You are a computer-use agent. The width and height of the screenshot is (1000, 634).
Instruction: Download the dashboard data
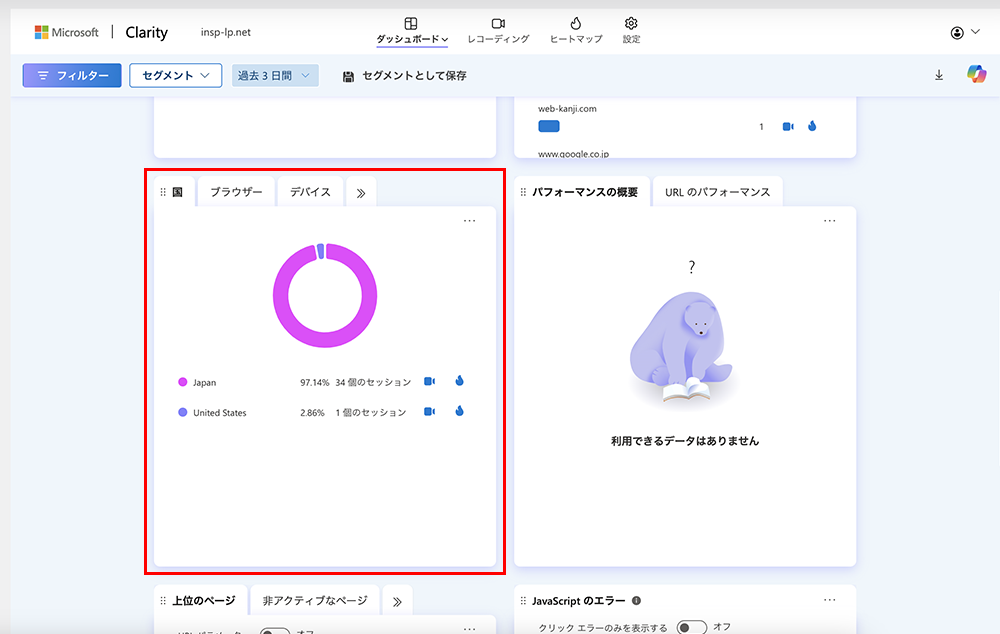[x=939, y=75]
